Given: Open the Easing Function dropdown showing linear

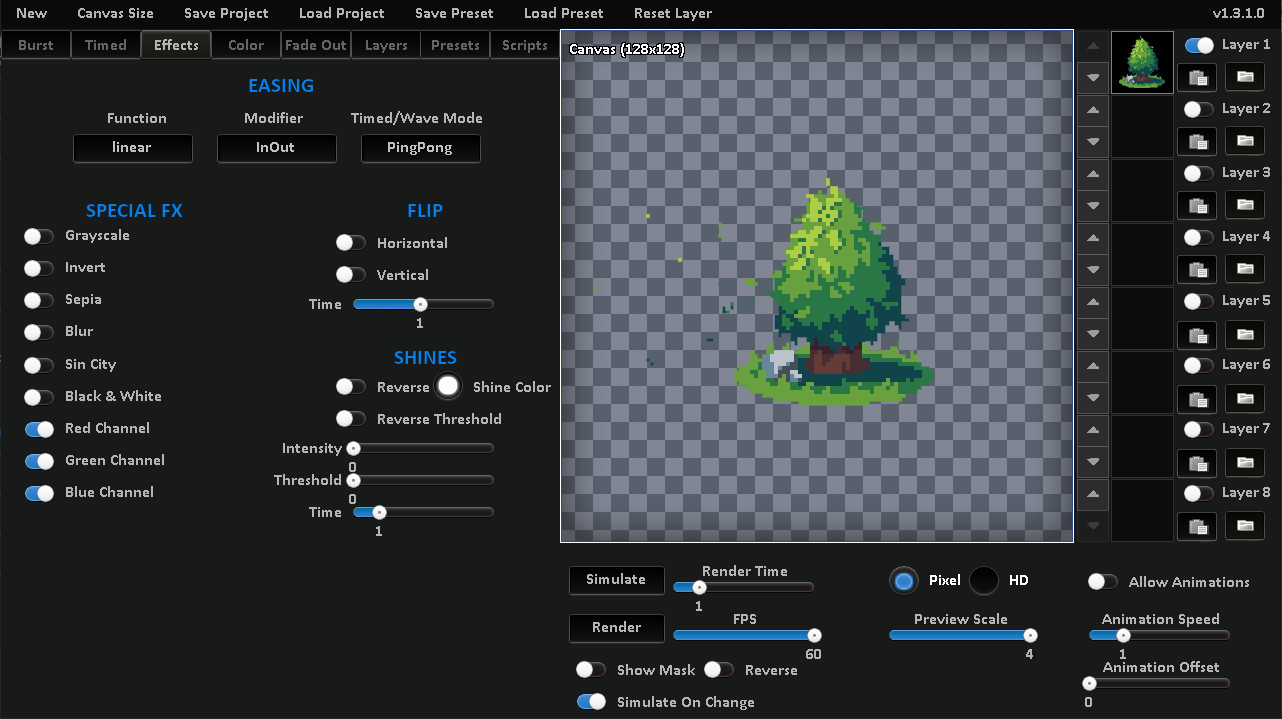Looking at the screenshot, I should [132, 148].
